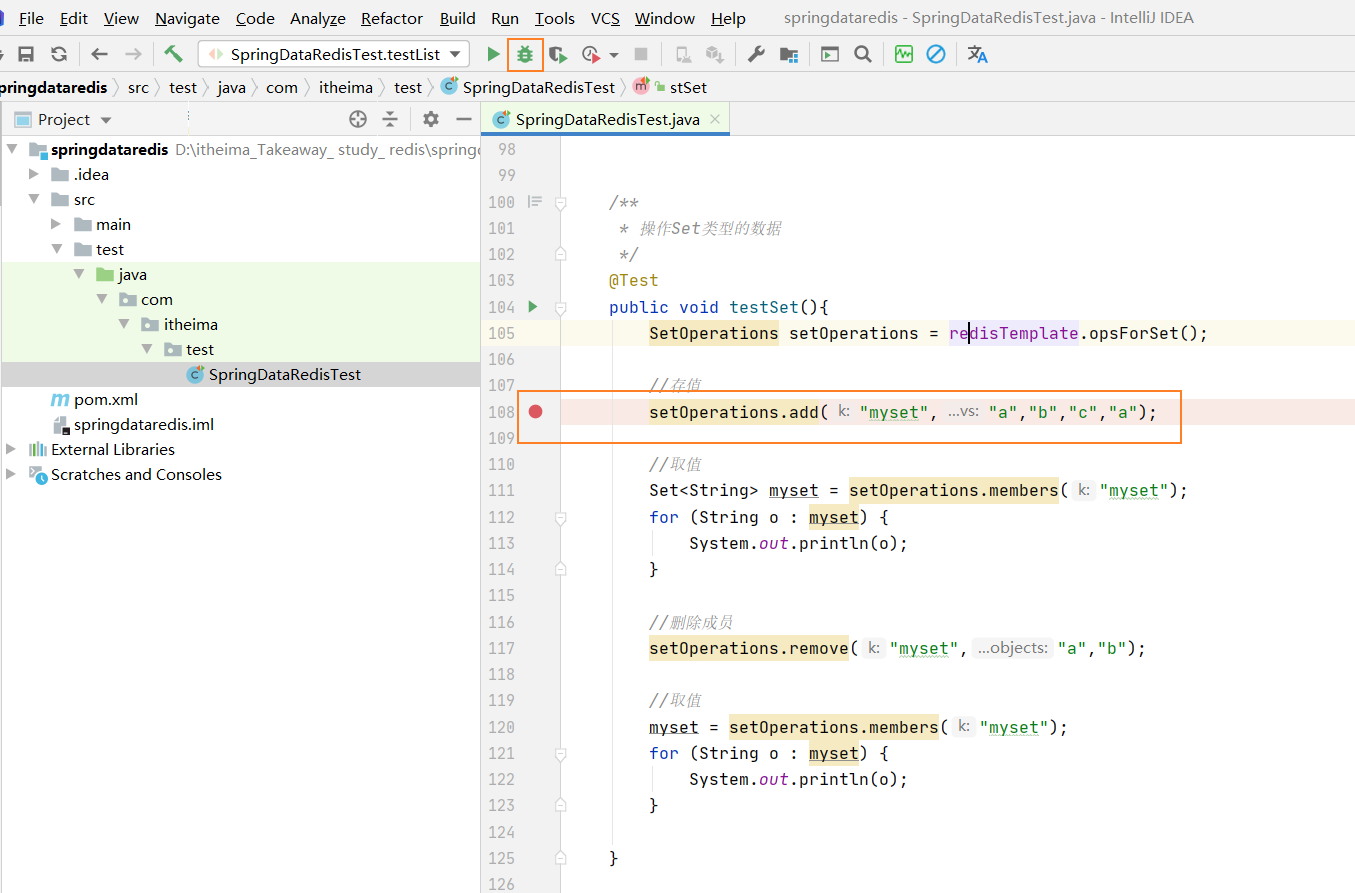1355x893 pixels.
Task: Build project with the hammer icon
Action: click(174, 54)
